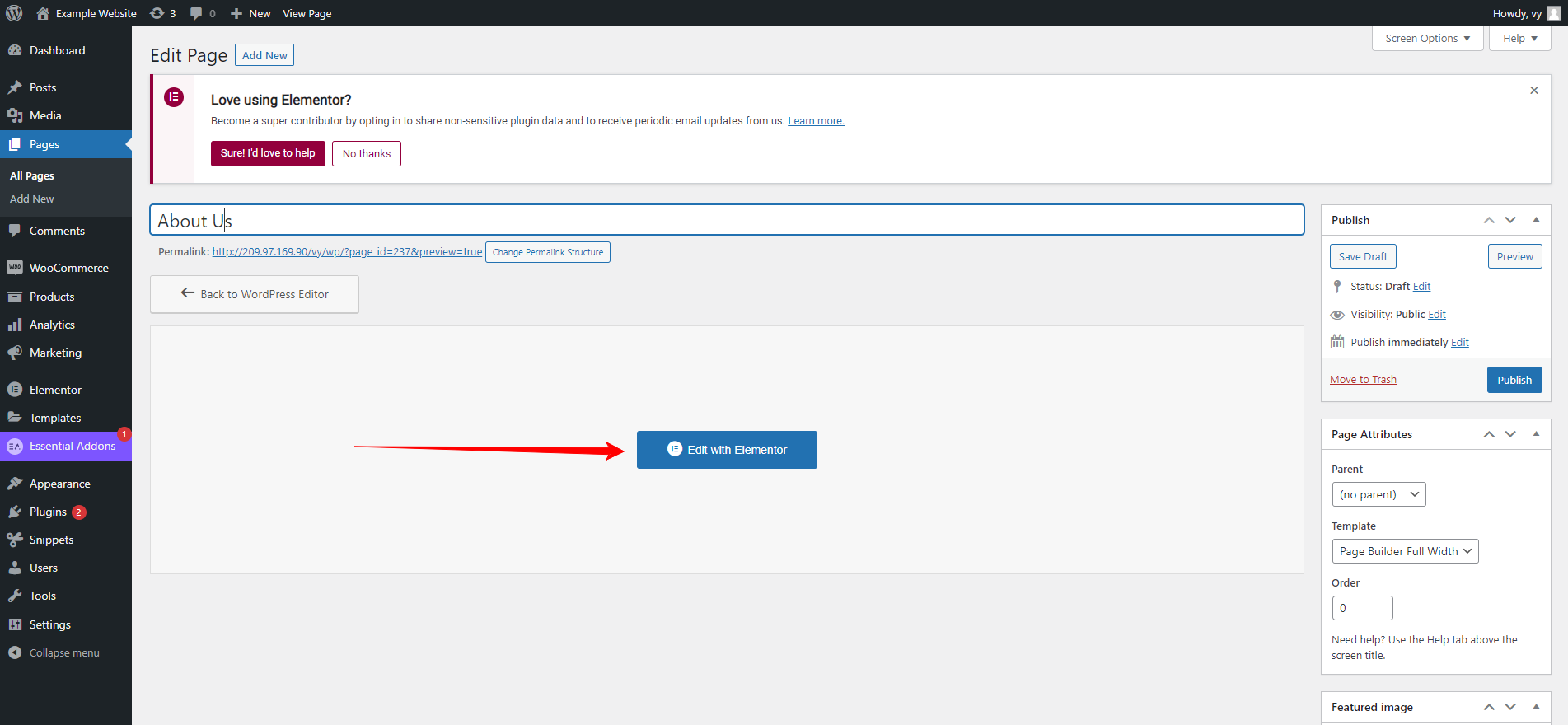1568x725 pixels.
Task: Click the Tools wrench icon
Action: pos(15,596)
